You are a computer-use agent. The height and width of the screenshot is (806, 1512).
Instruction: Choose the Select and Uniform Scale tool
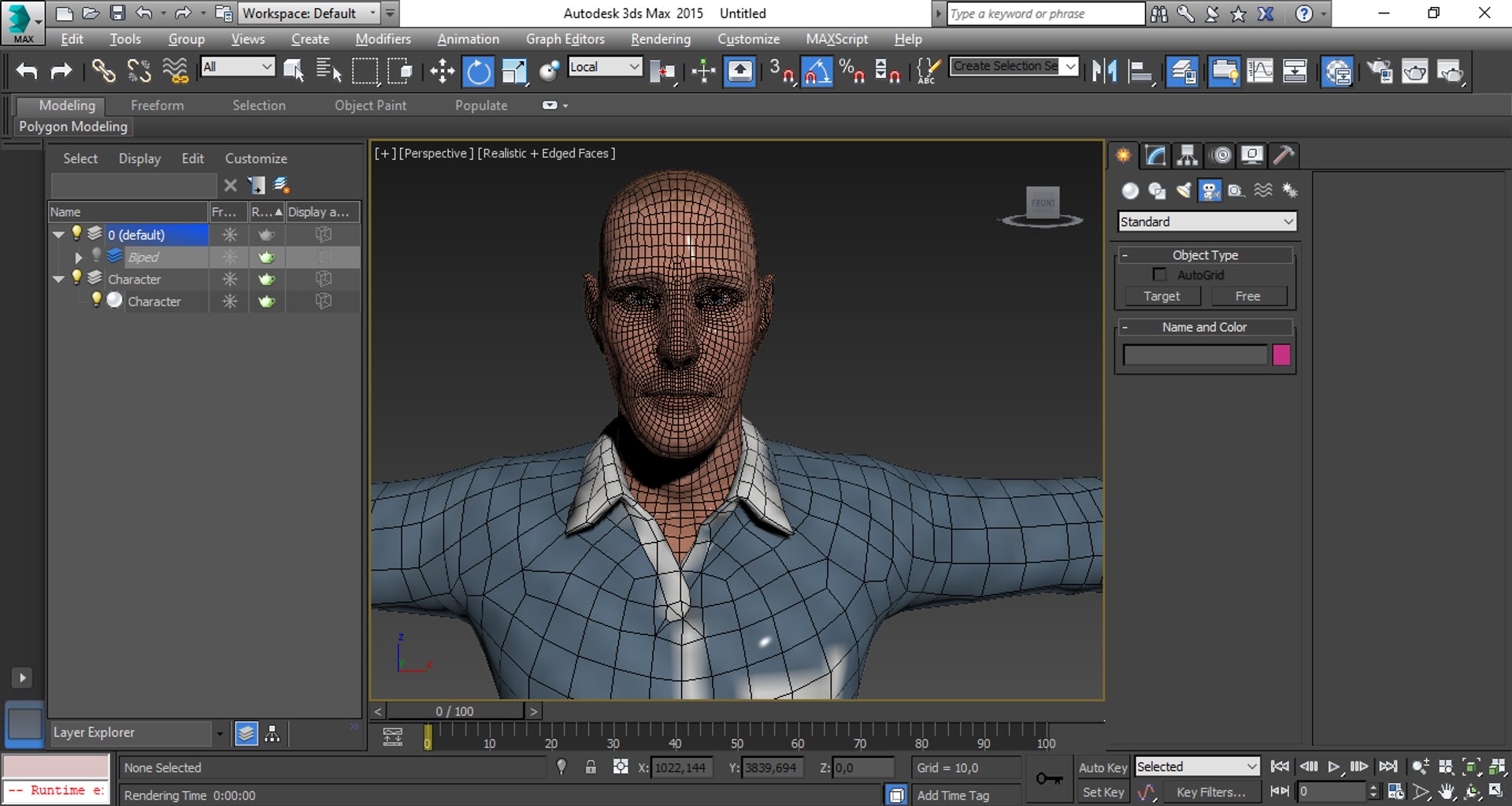(x=513, y=72)
